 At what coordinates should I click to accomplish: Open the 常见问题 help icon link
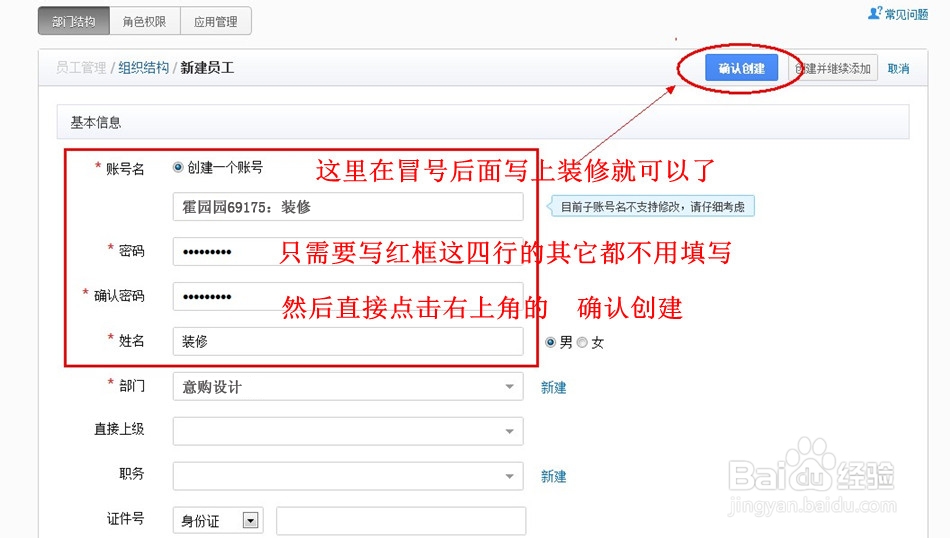[x=899, y=13]
